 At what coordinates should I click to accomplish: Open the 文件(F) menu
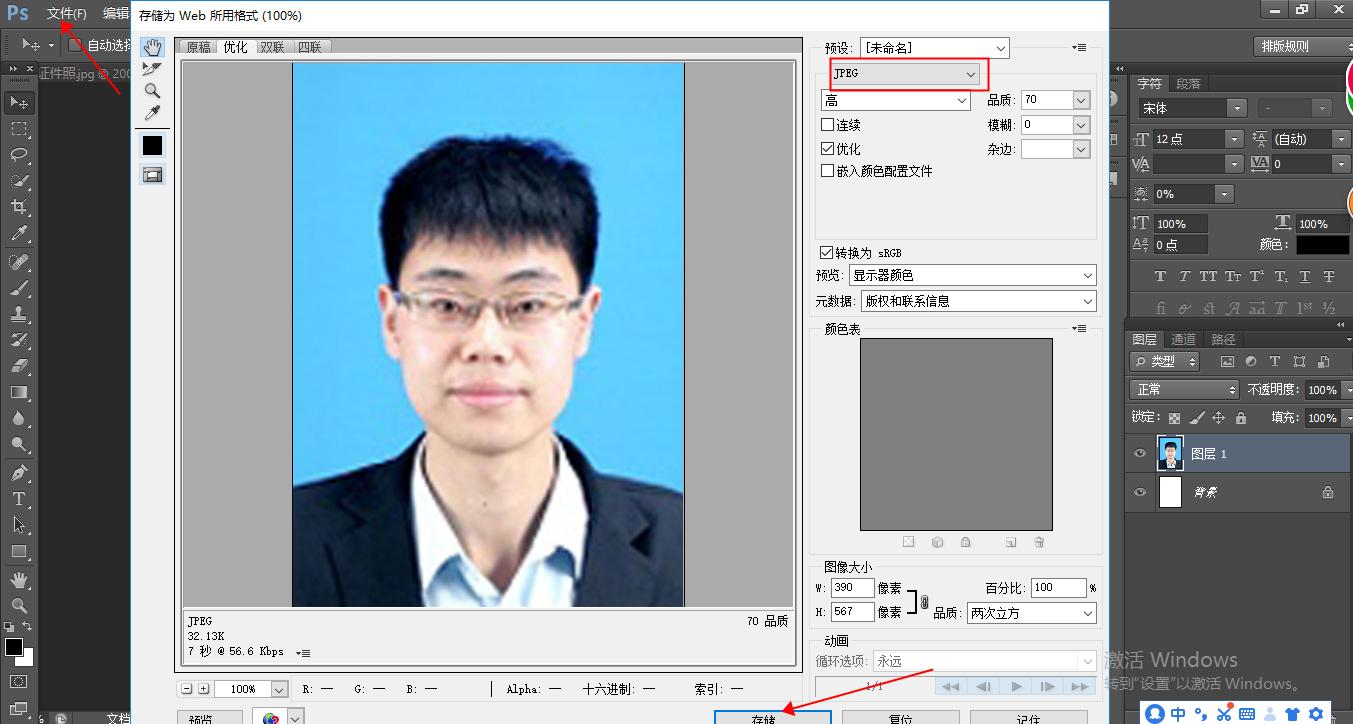66,13
